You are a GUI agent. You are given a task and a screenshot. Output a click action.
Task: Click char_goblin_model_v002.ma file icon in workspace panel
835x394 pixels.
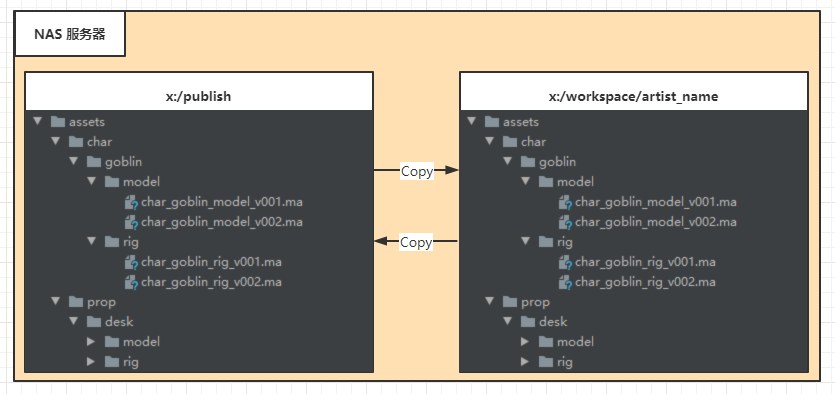point(566,222)
